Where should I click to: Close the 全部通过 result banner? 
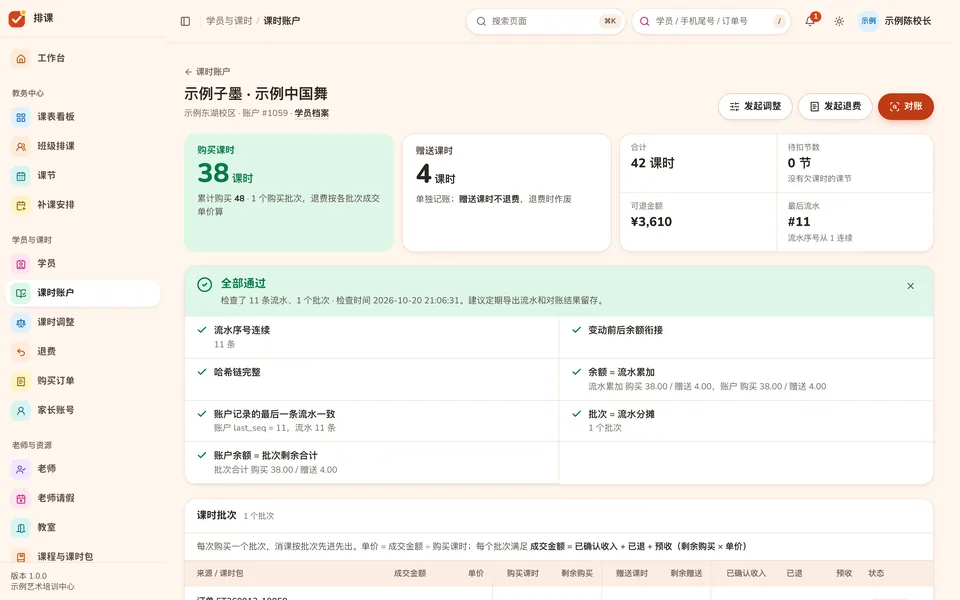(910, 286)
